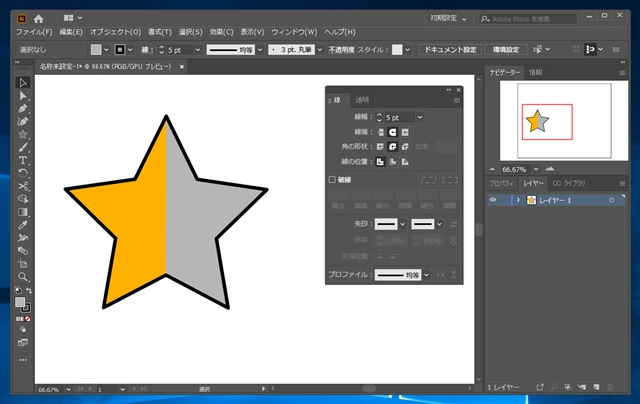Open the 初期設定 workspace dropdown
The image size is (640, 404).
click(x=448, y=19)
